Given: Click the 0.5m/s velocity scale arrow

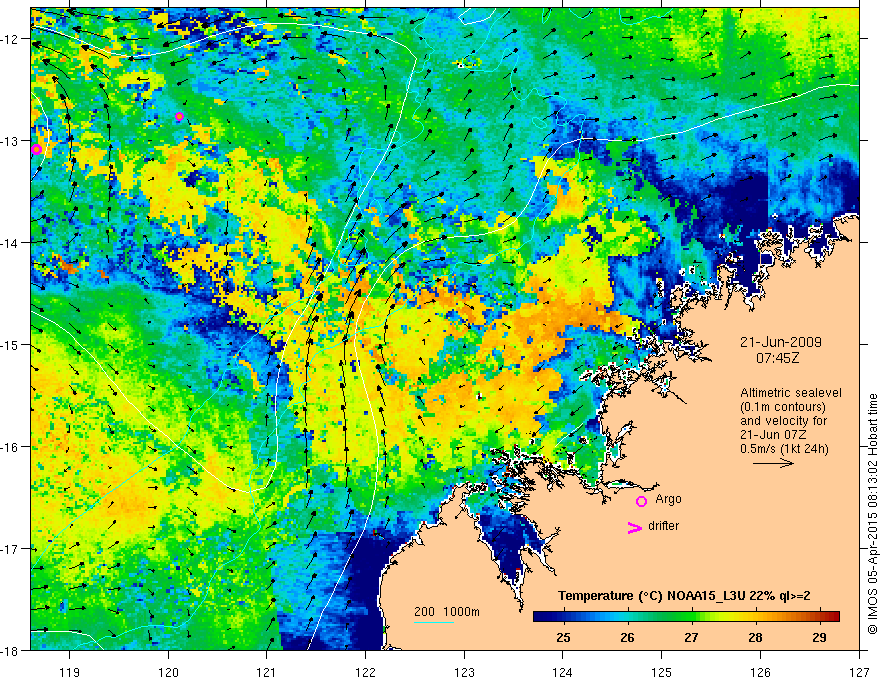Looking at the screenshot, I should point(773,463).
